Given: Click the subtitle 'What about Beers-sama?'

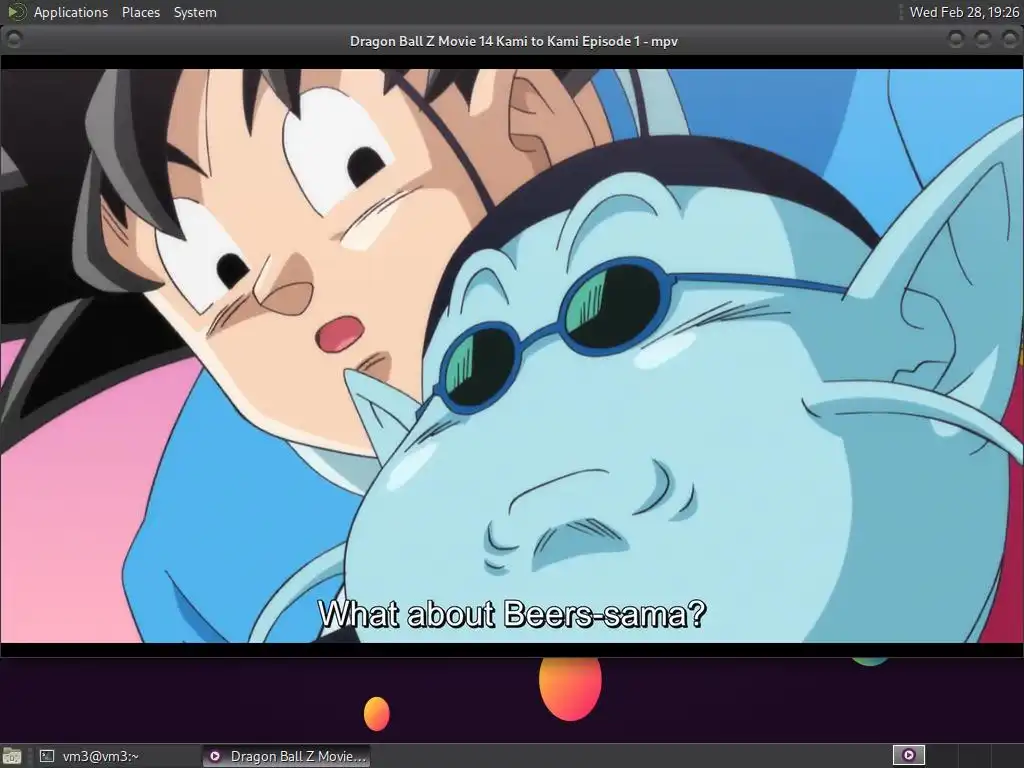Looking at the screenshot, I should tap(512, 614).
